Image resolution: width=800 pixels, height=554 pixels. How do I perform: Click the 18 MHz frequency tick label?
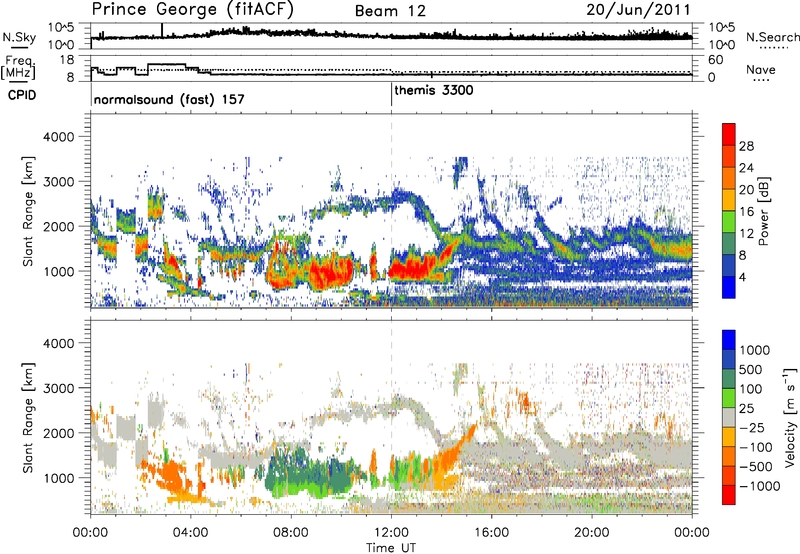tap(67, 59)
